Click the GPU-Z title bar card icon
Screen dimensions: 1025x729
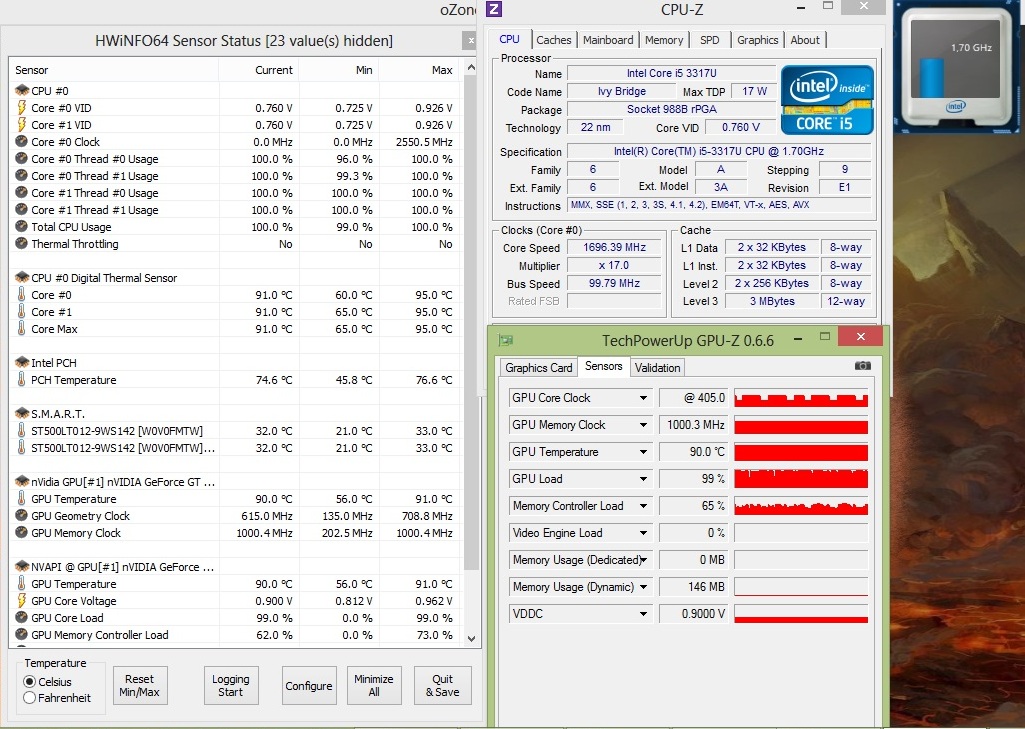[505, 340]
